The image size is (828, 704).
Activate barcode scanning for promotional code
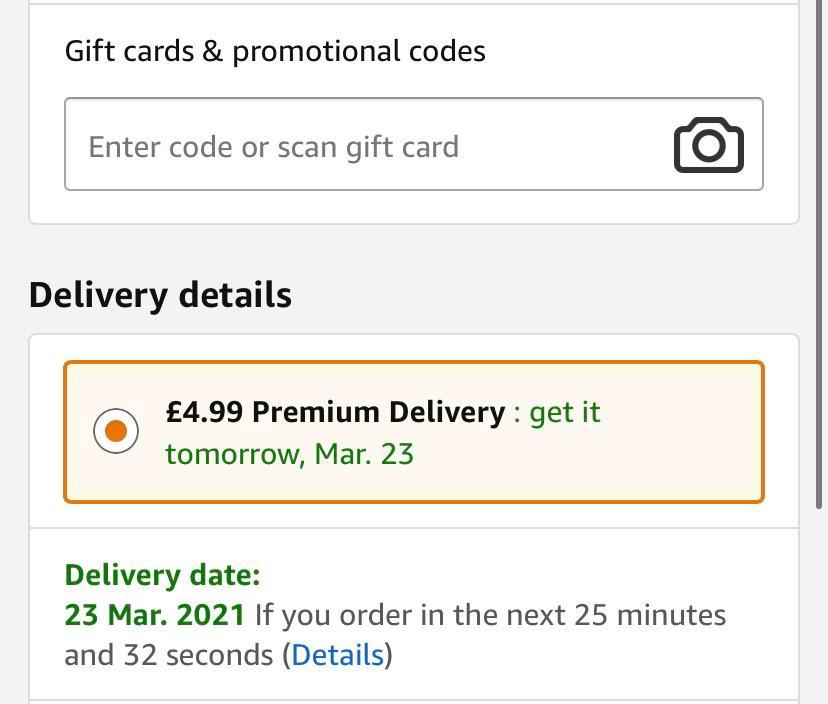coord(708,145)
